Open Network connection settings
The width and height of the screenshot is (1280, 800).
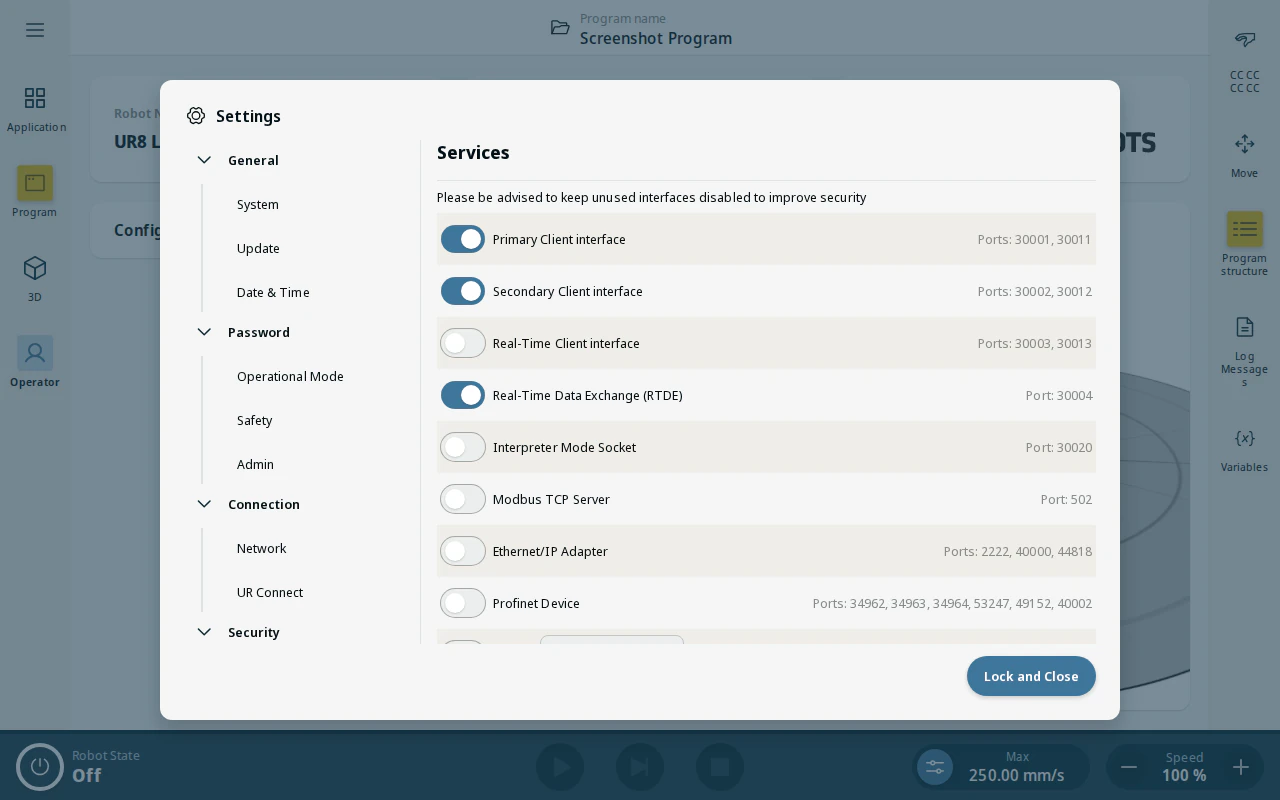(x=261, y=548)
